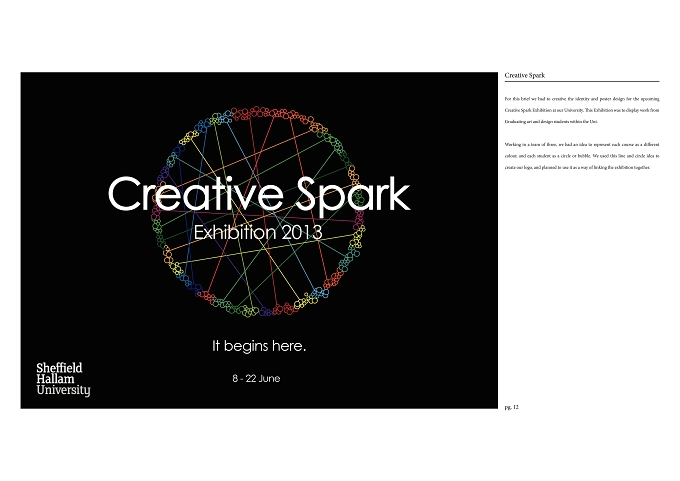
Task: Click the large white 'Spark' poster word
Action: [353, 195]
